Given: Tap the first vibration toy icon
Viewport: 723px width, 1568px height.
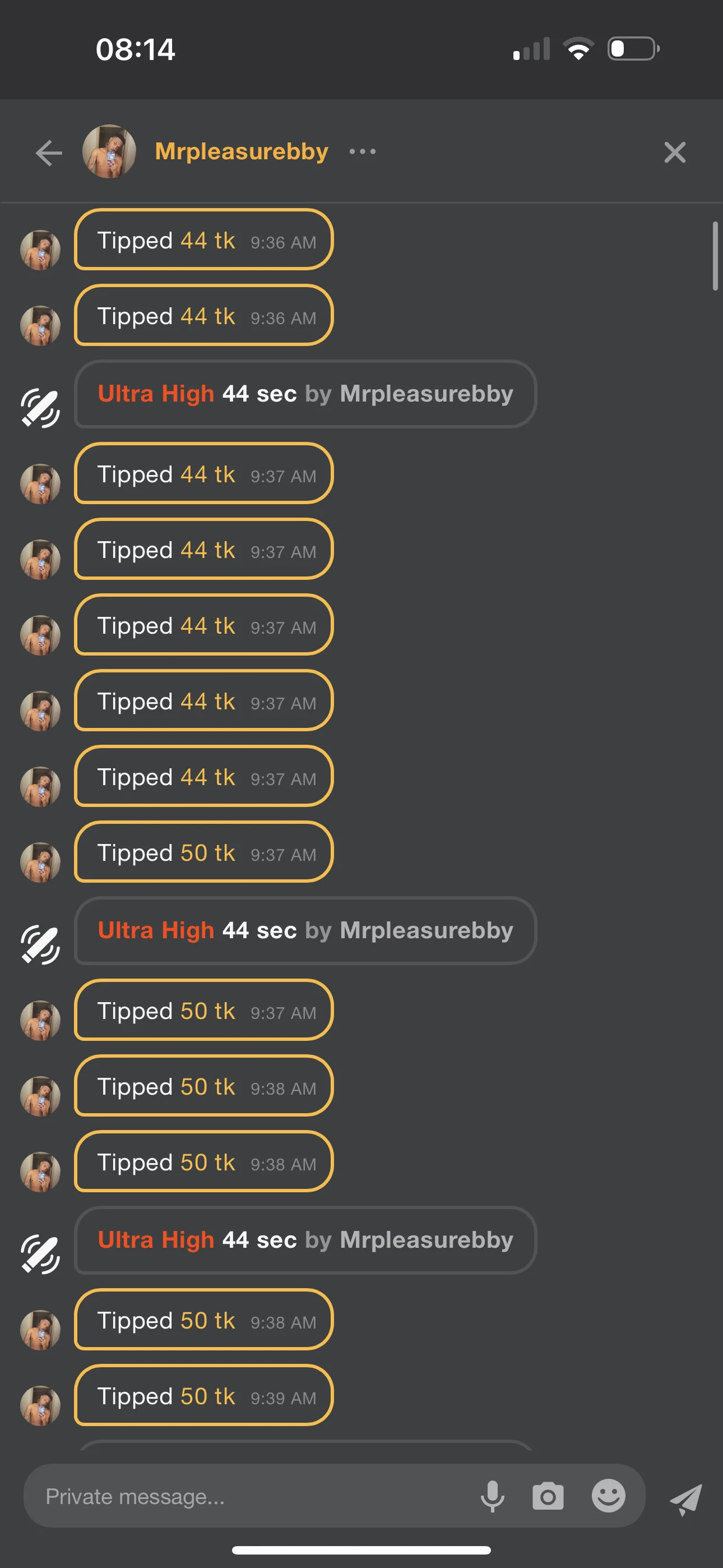Looking at the screenshot, I should point(40,407).
